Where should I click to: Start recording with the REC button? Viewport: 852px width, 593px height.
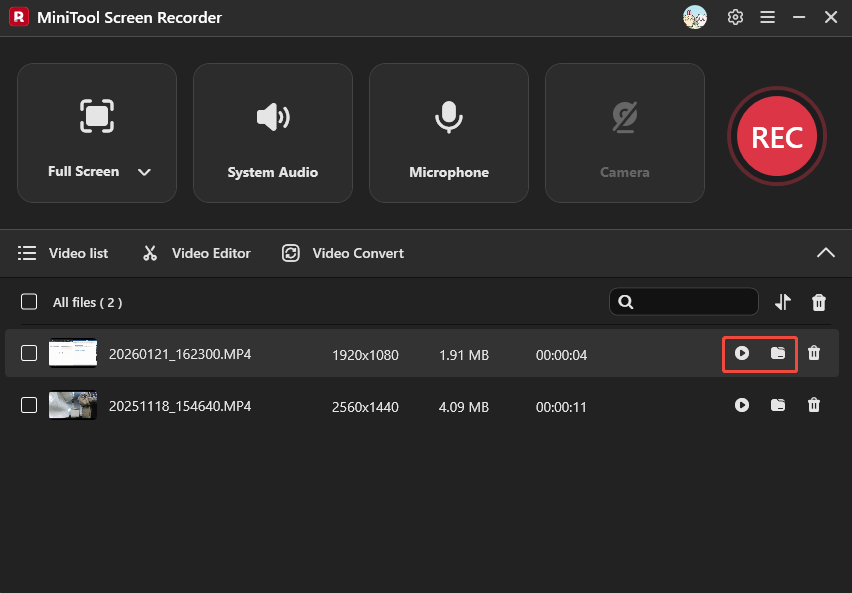coord(777,136)
